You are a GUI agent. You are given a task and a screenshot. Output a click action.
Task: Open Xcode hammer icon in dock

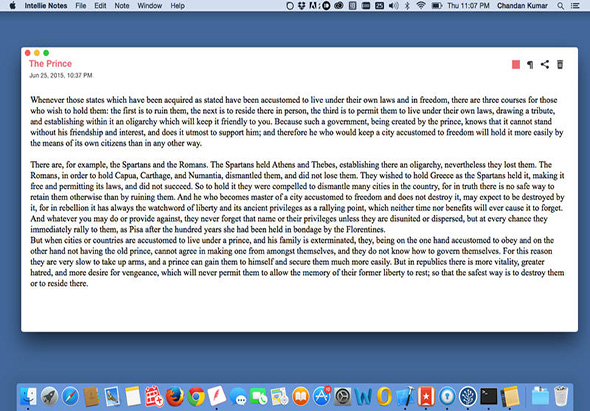point(405,396)
